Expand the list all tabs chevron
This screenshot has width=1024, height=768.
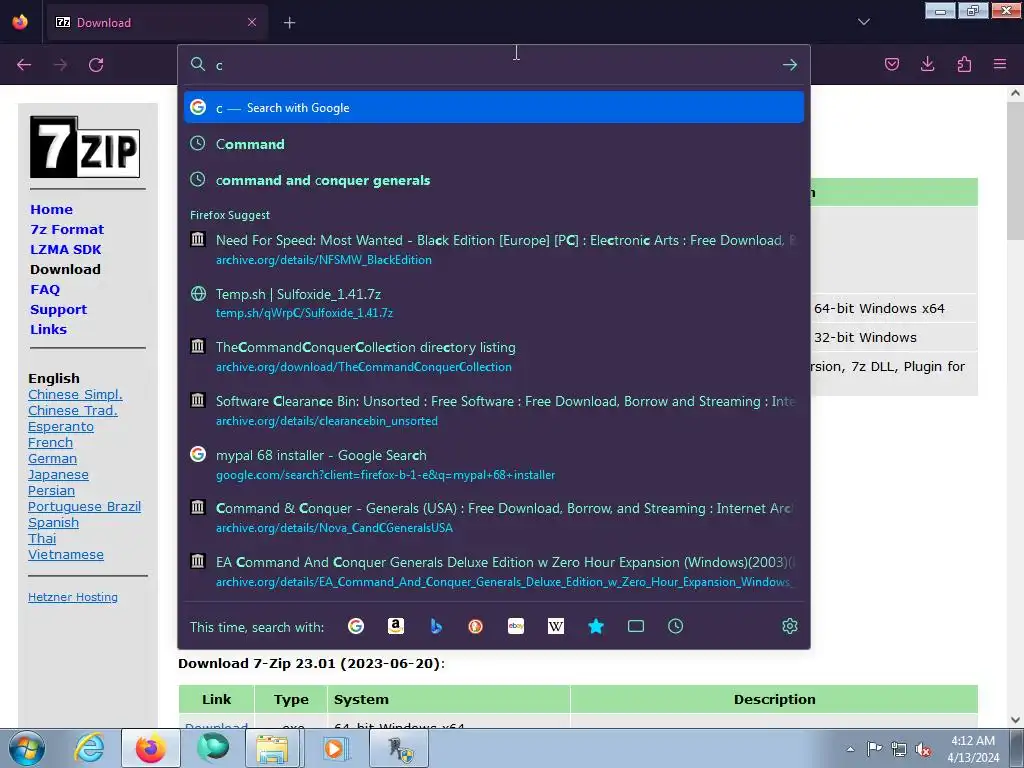click(x=863, y=22)
